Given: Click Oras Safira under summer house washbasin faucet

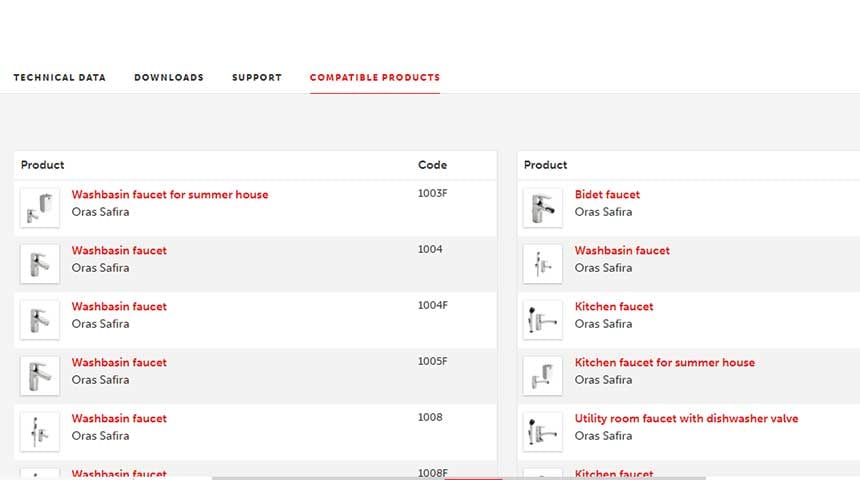Looking at the screenshot, I should click(x=100, y=212).
